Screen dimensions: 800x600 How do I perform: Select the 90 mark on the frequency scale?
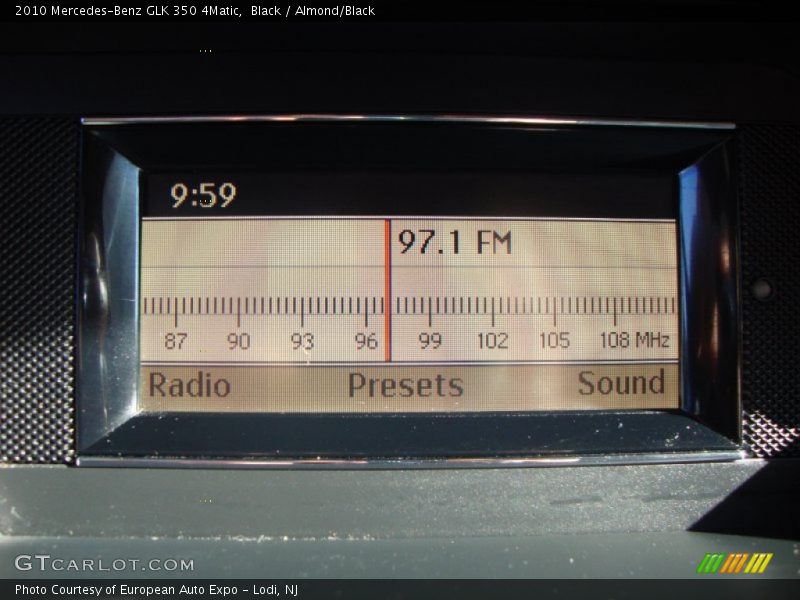tap(238, 341)
